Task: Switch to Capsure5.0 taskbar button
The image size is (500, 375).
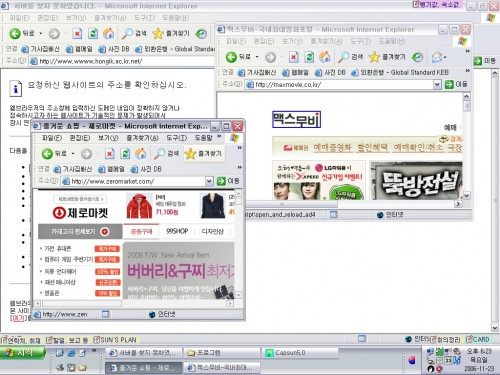Action: [x=301, y=353]
